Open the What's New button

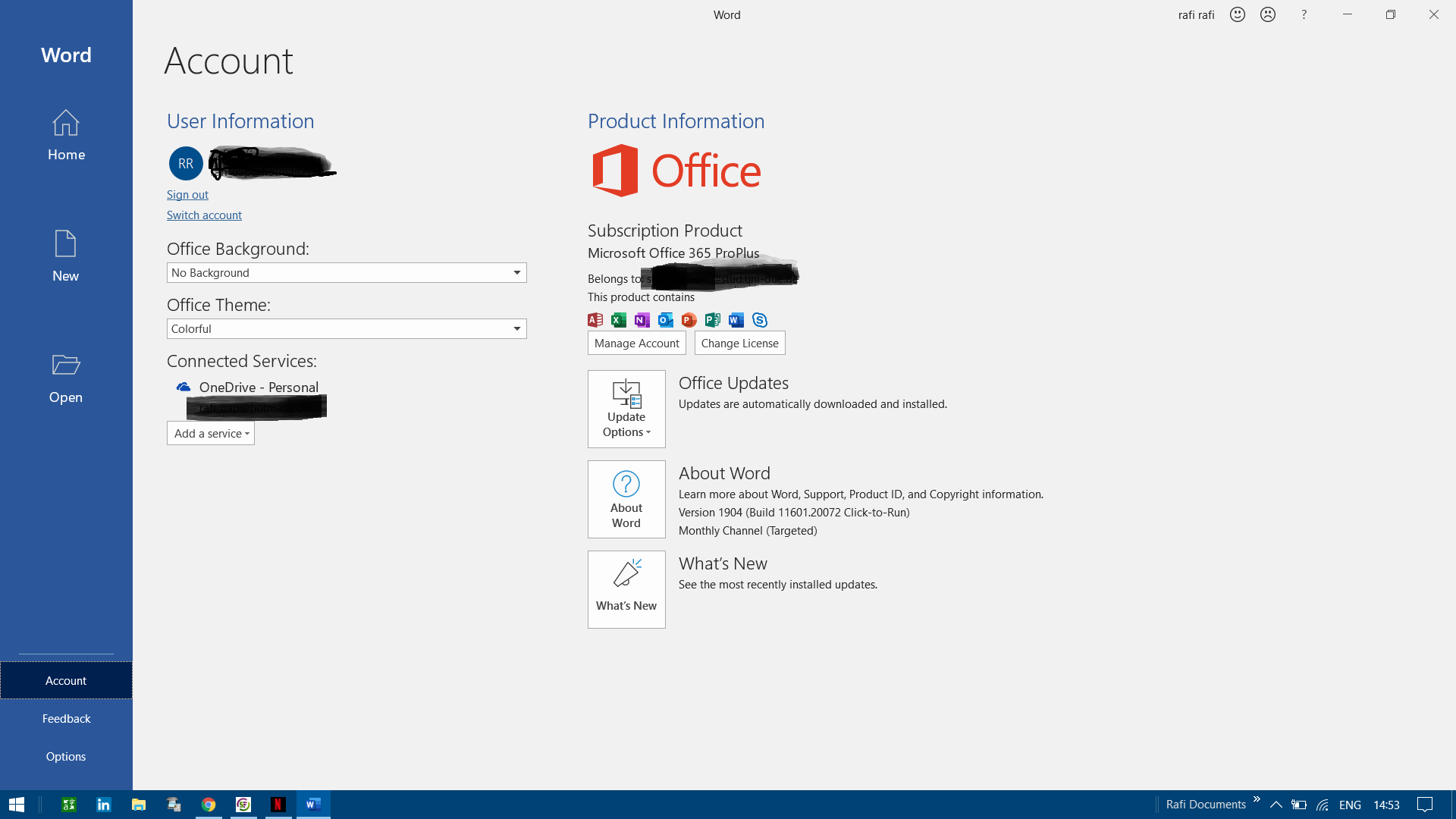[626, 590]
